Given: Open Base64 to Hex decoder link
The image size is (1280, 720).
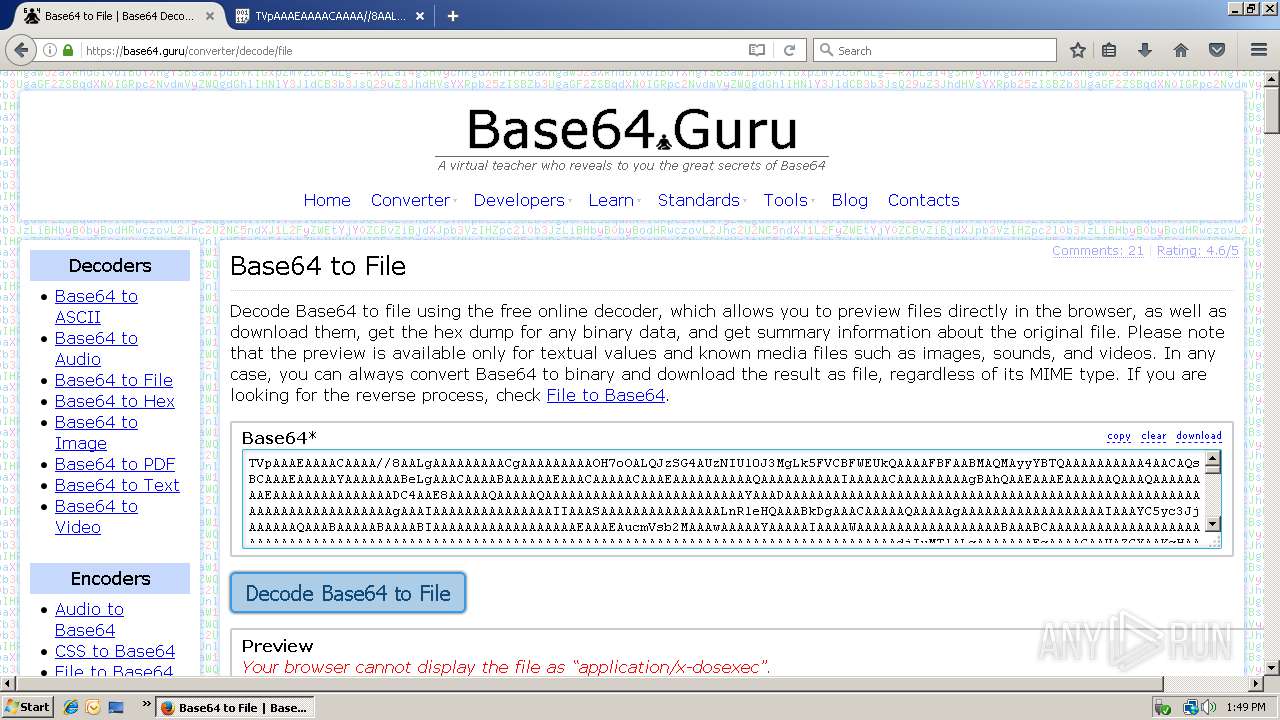Looking at the screenshot, I should coord(115,401).
